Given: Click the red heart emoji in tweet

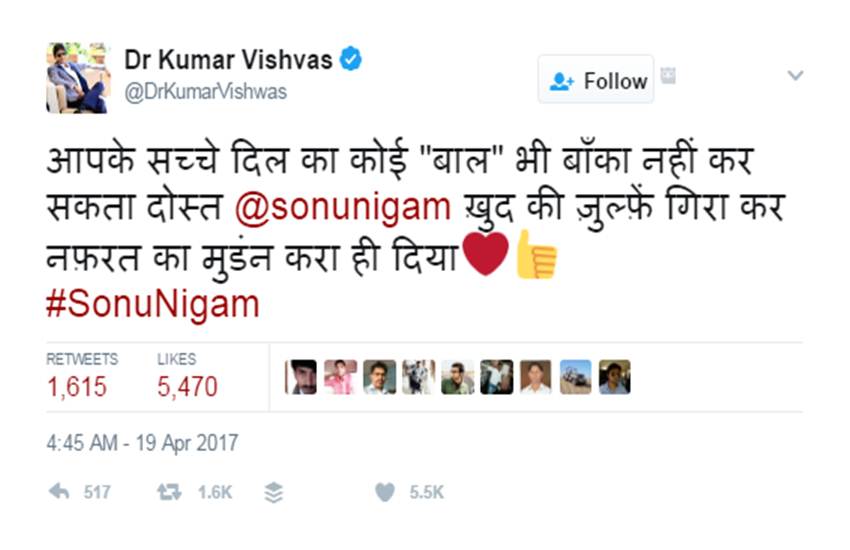Looking at the screenshot, I should [x=486, y=256].
